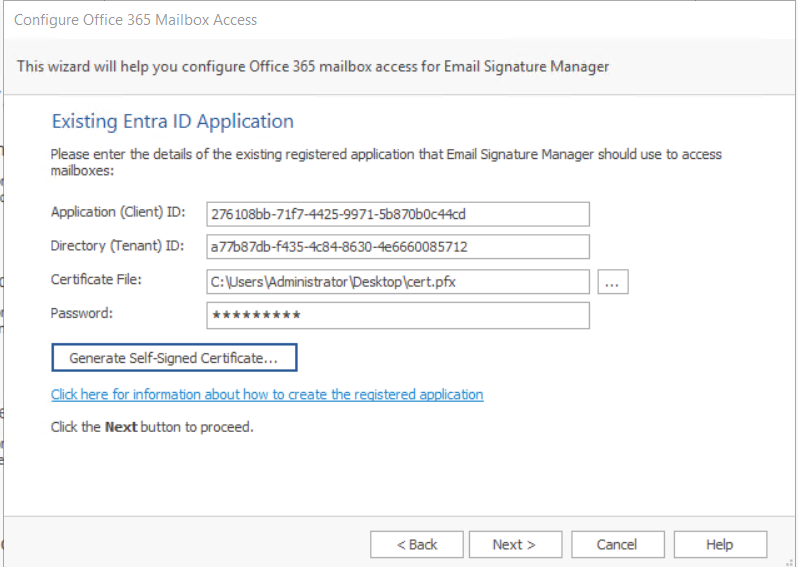Click the Password input field
Screen dimensions: 798x567
point(398,315)
